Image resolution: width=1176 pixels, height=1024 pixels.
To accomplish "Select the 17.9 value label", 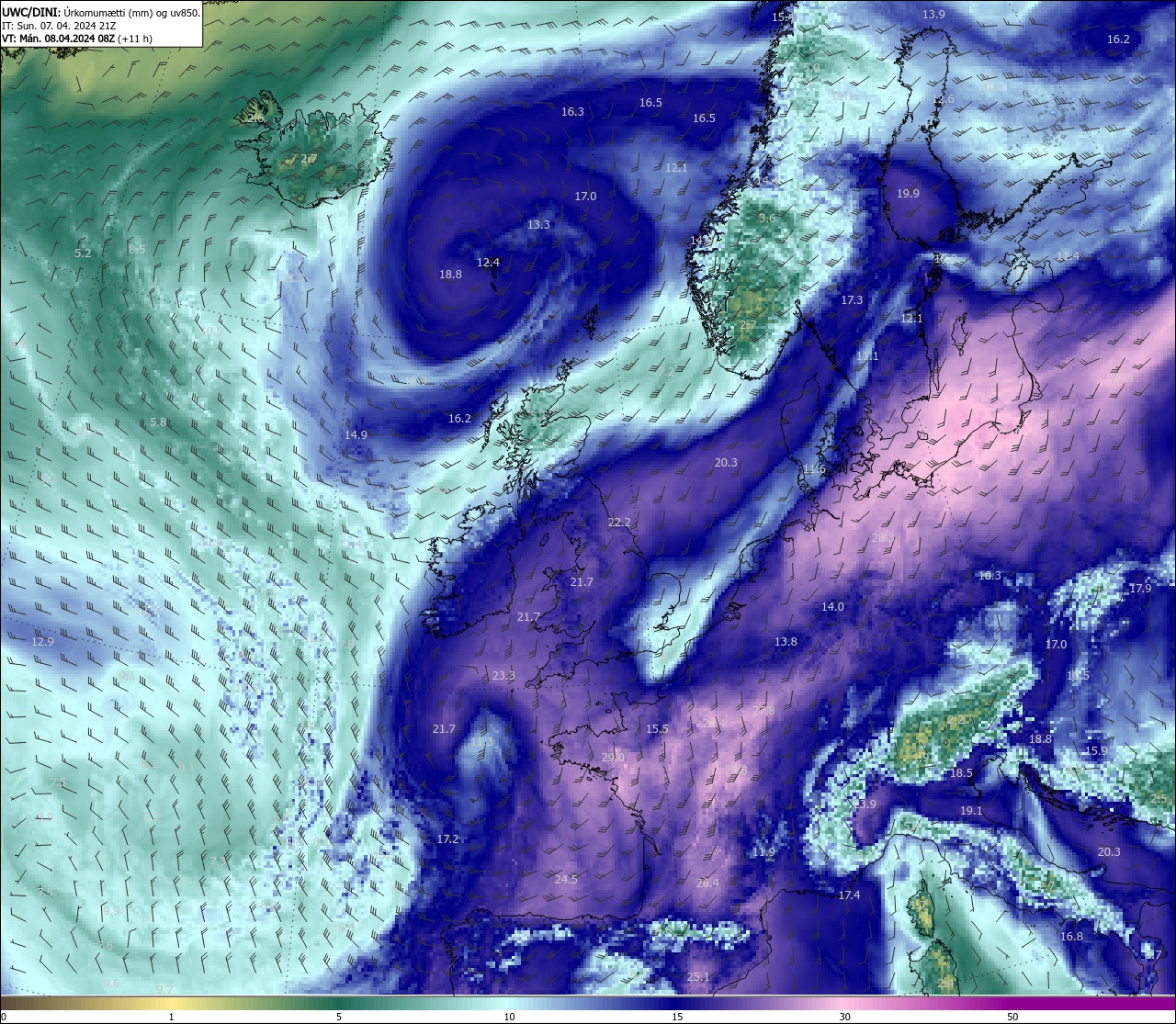I will pyautogui.click(x=1140, y=588).
